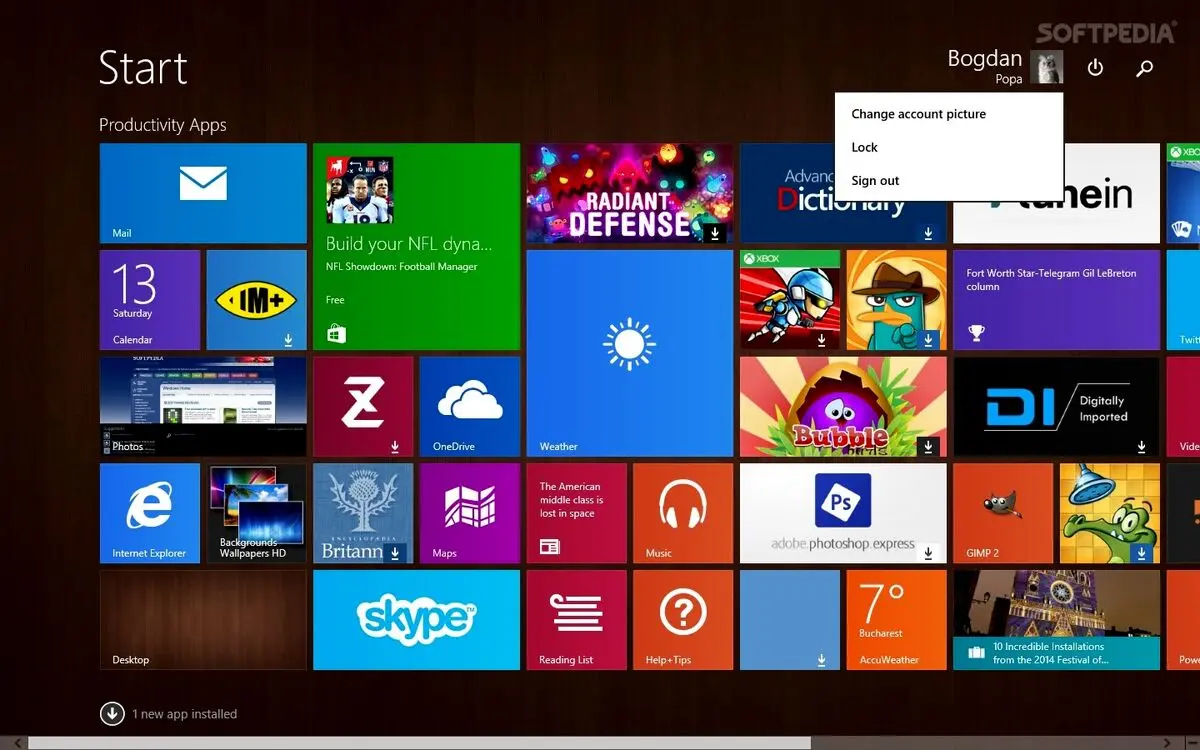
Task: Open the Maps tile
Action: click(470, 513)
